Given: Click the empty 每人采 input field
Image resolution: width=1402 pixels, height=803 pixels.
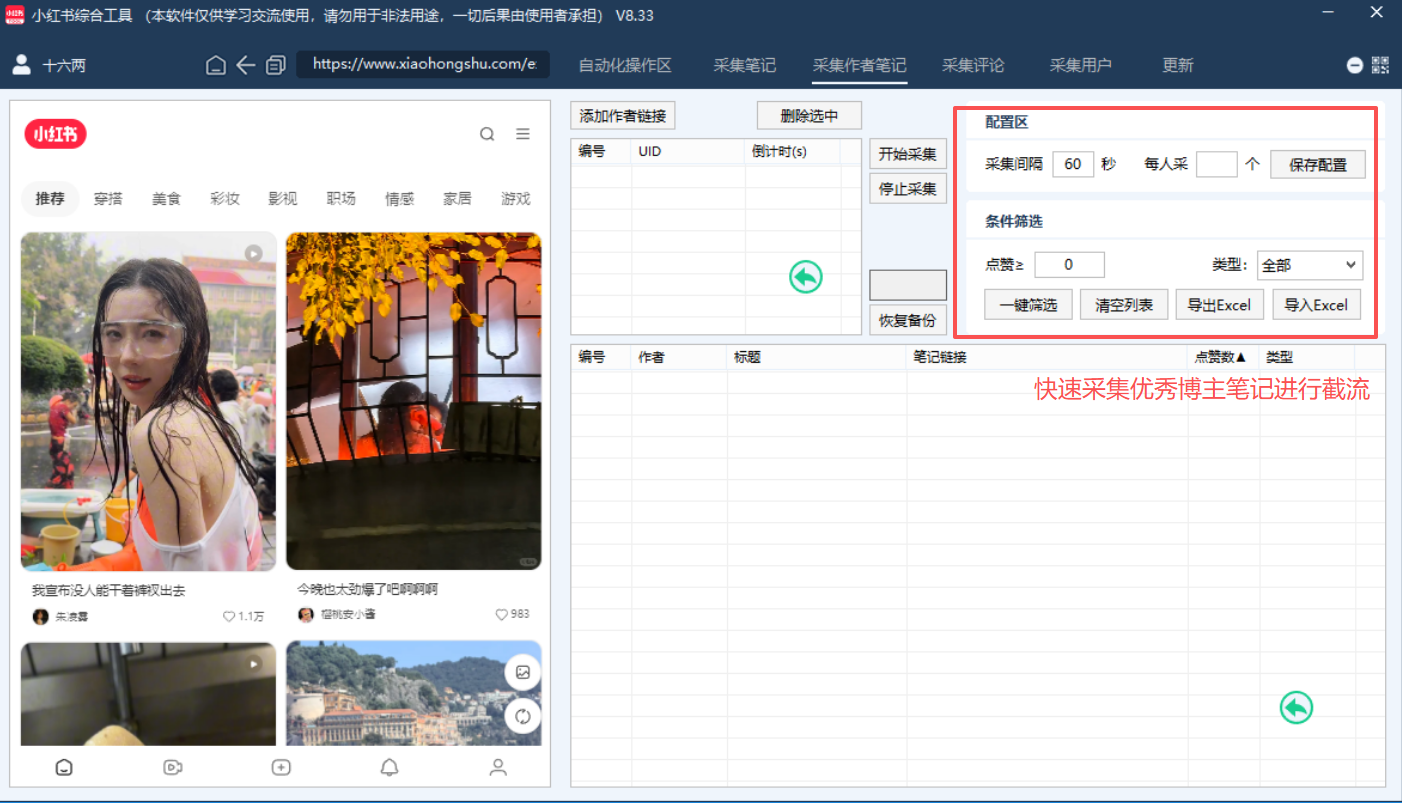Looking at the screenshot, I should coord(1217,164).
